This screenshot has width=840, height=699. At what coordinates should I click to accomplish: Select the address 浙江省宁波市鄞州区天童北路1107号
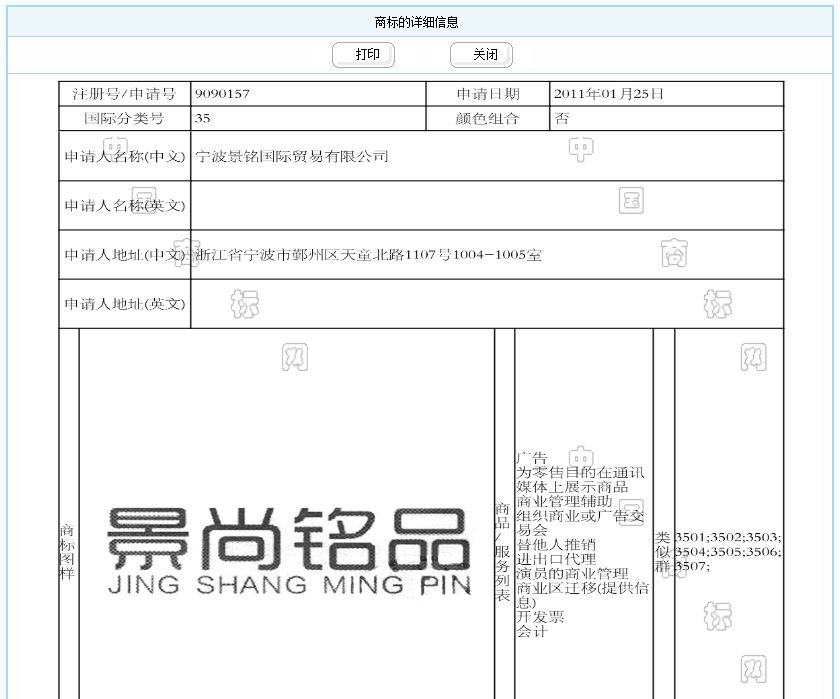[x=324, y=255]
